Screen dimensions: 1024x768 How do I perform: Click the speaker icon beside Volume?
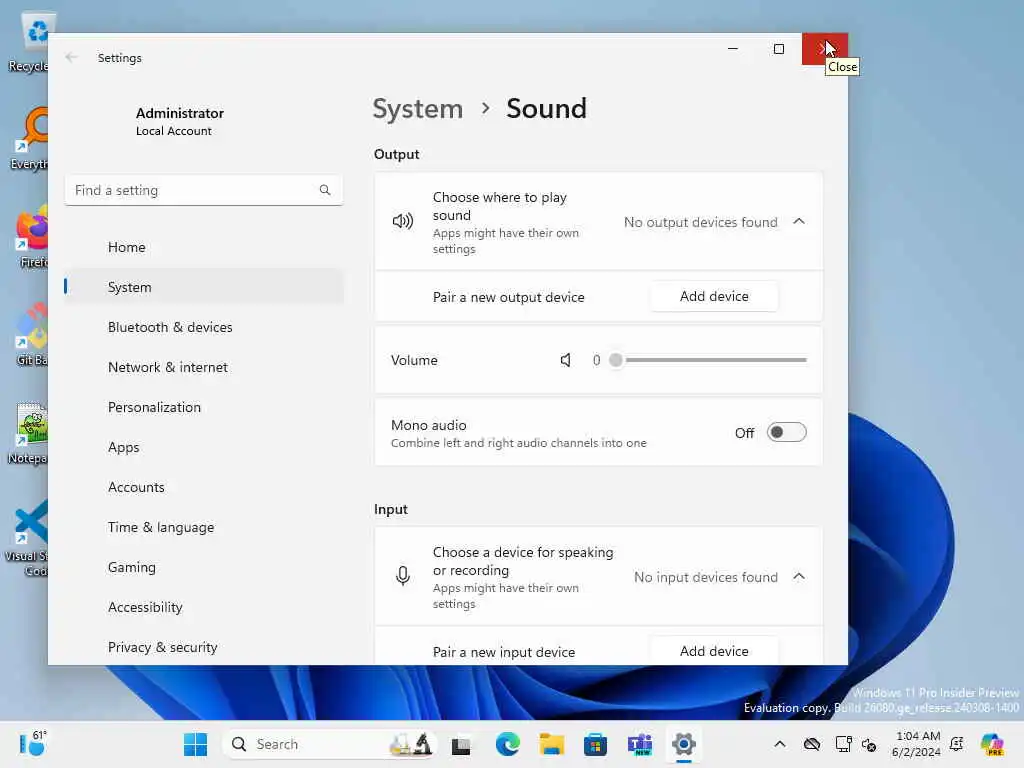pos(566,360)
